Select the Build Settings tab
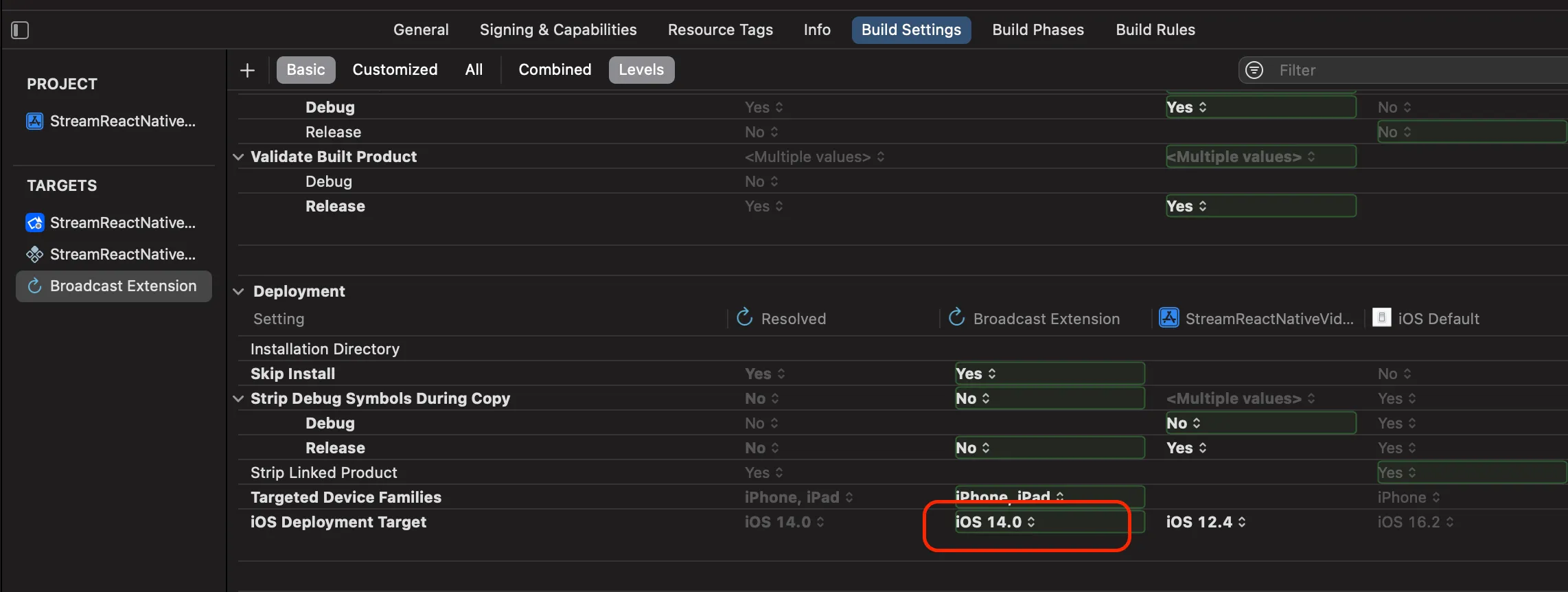The width and height of the screenshot is (1568, 592). point(911,30)
